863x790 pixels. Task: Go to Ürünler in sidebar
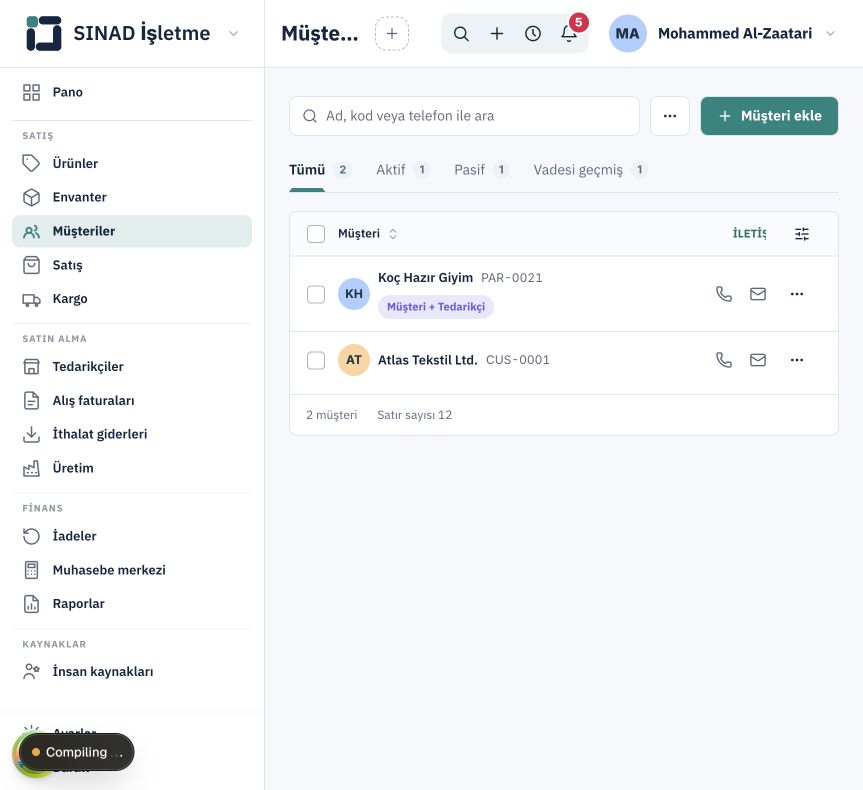click(x=132, y=164)
